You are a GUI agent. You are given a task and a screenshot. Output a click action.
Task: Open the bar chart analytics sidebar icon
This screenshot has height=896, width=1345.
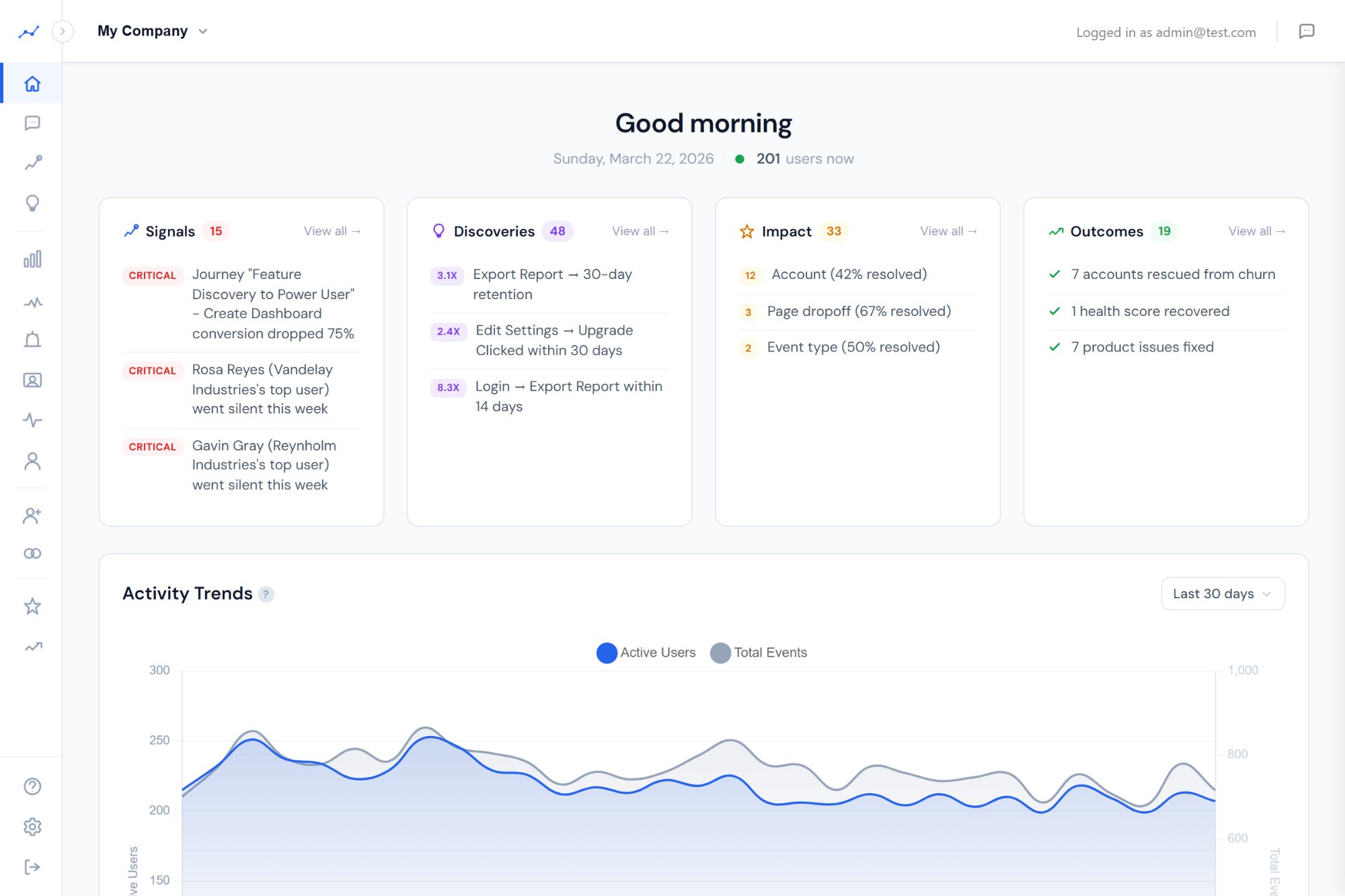[32, 259]
